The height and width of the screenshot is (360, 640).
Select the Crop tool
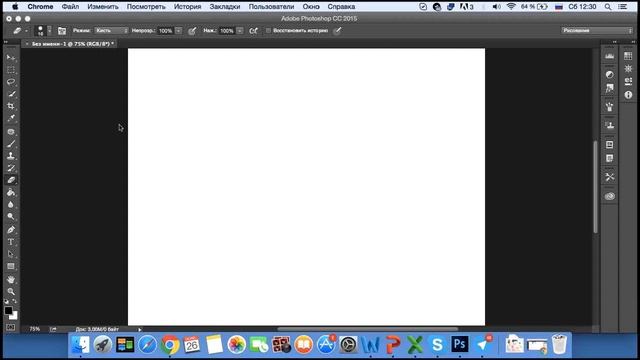[11, 106]
